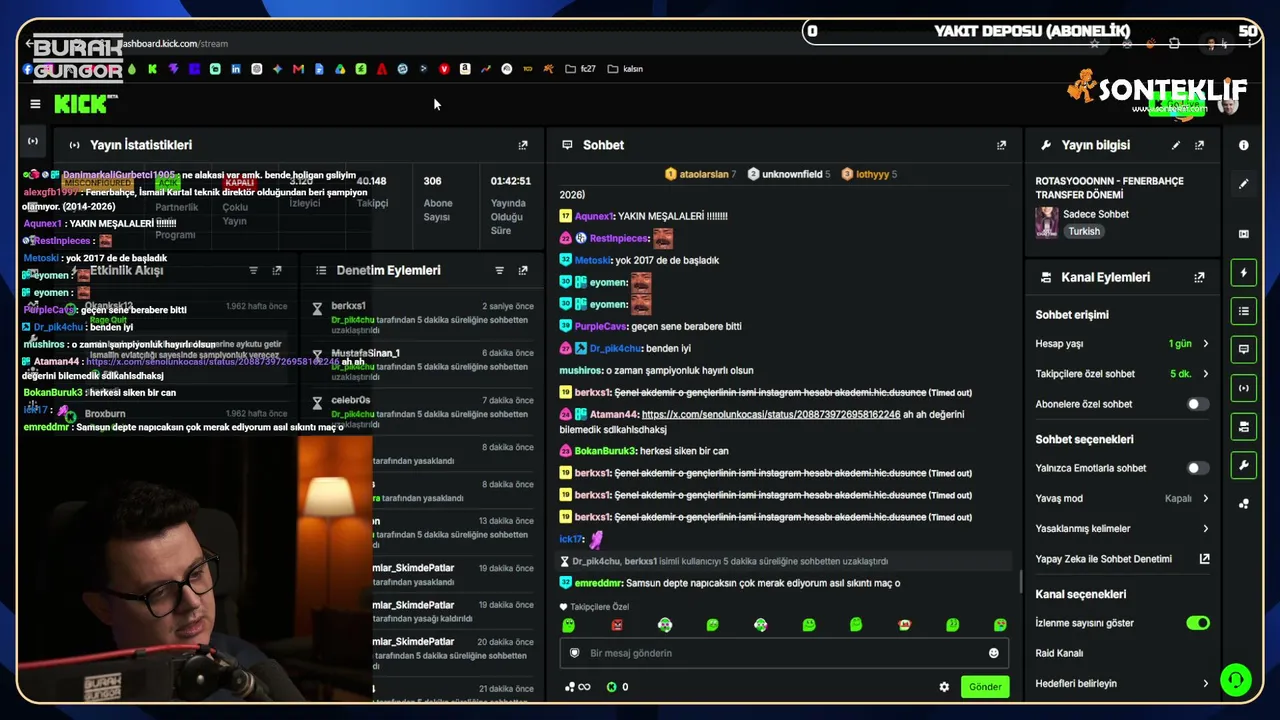Pop out the Yayın İstatistikleri panel
The height and width of the screenshot is (720, 1280).
point(522,145)
